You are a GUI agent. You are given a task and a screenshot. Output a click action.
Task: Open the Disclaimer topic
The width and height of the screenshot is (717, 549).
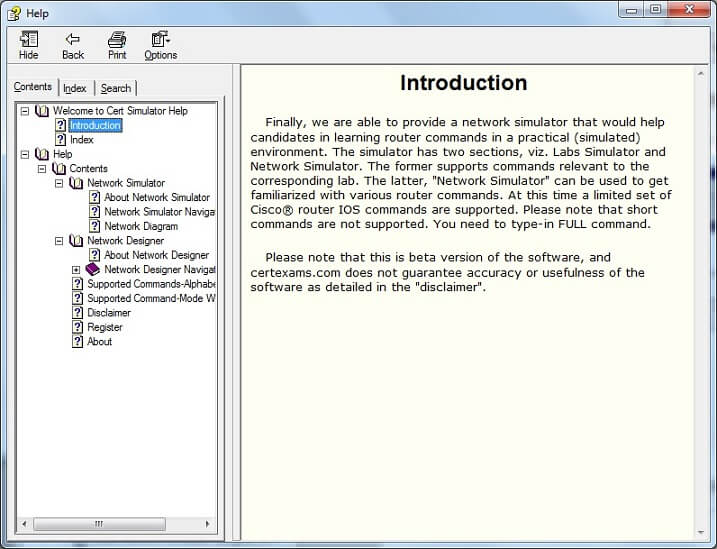[109, 313]
